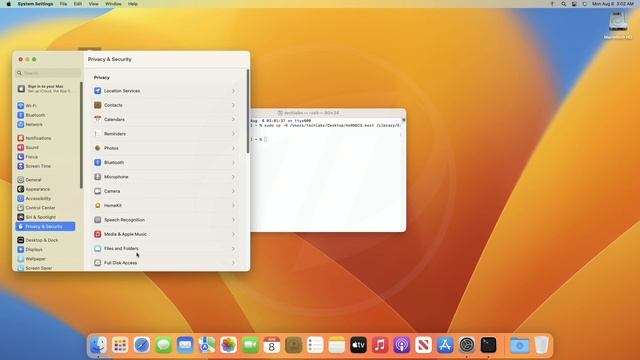Click the Files and Folders icon
This screenshot has width=640, height=360.
pyautogui.click(x=98, y=249)
